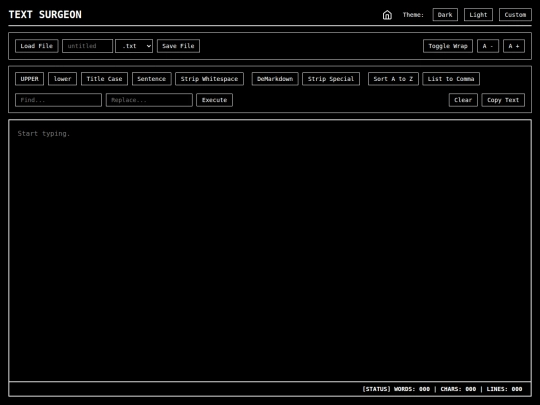Sort lines with Sort A to Z
Image resolution: width=540 pixels, height=405 pixels.
pos(393,79)
